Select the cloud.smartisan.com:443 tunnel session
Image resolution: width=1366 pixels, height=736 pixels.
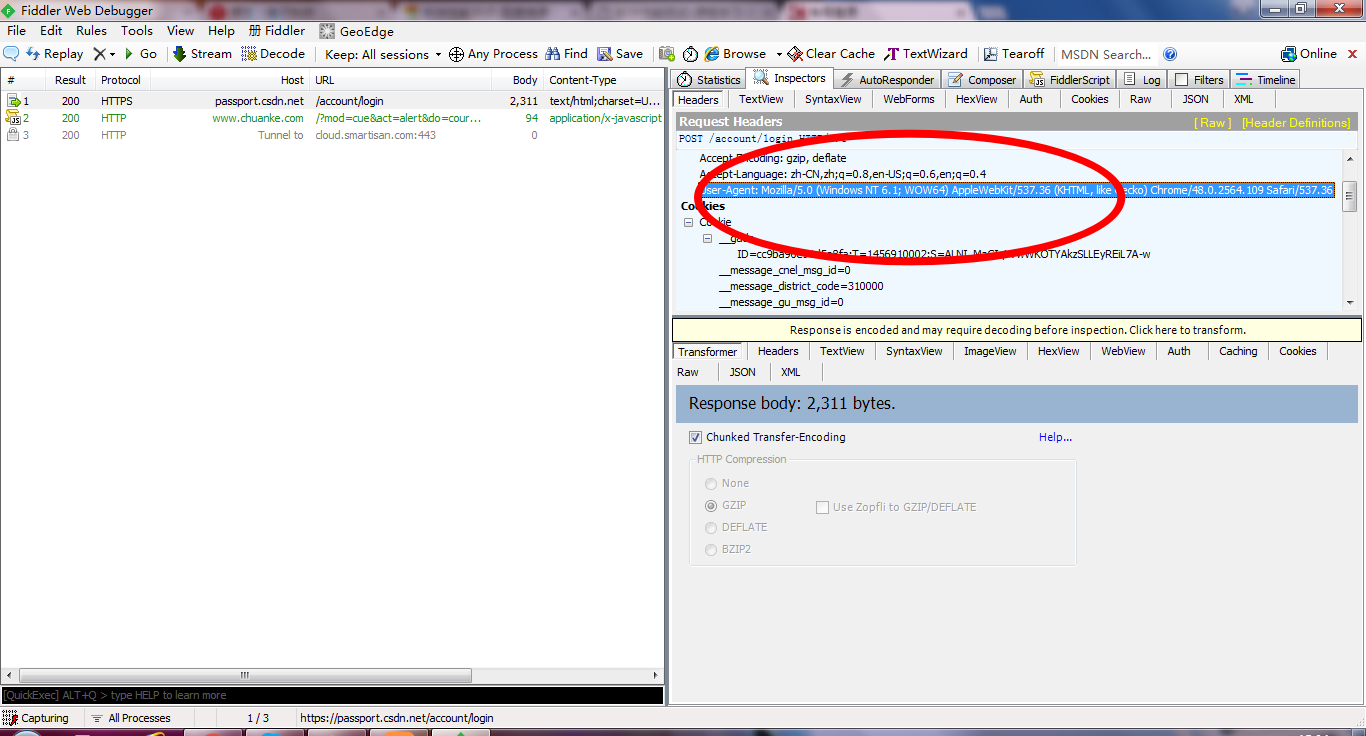(332, 135)
